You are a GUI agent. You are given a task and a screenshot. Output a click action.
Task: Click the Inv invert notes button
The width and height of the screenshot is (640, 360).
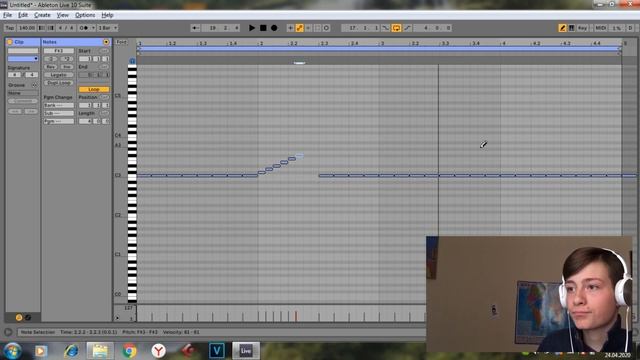67,67
